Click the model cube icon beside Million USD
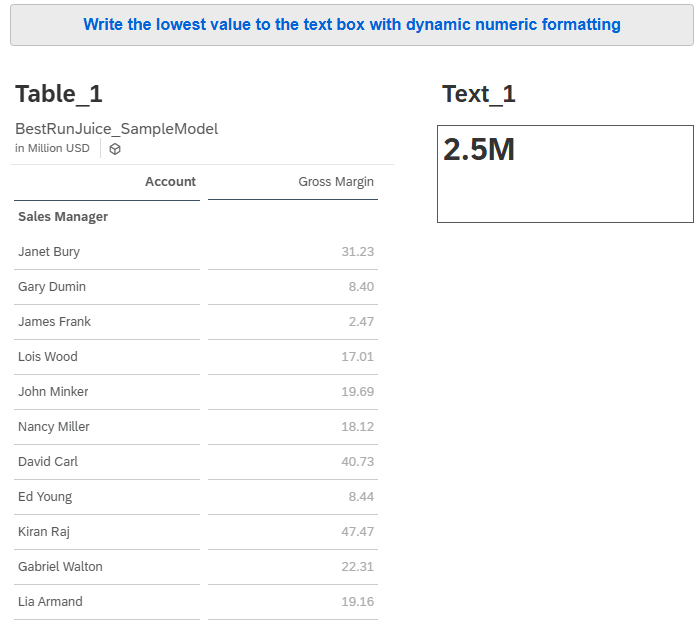 (116, 149)
